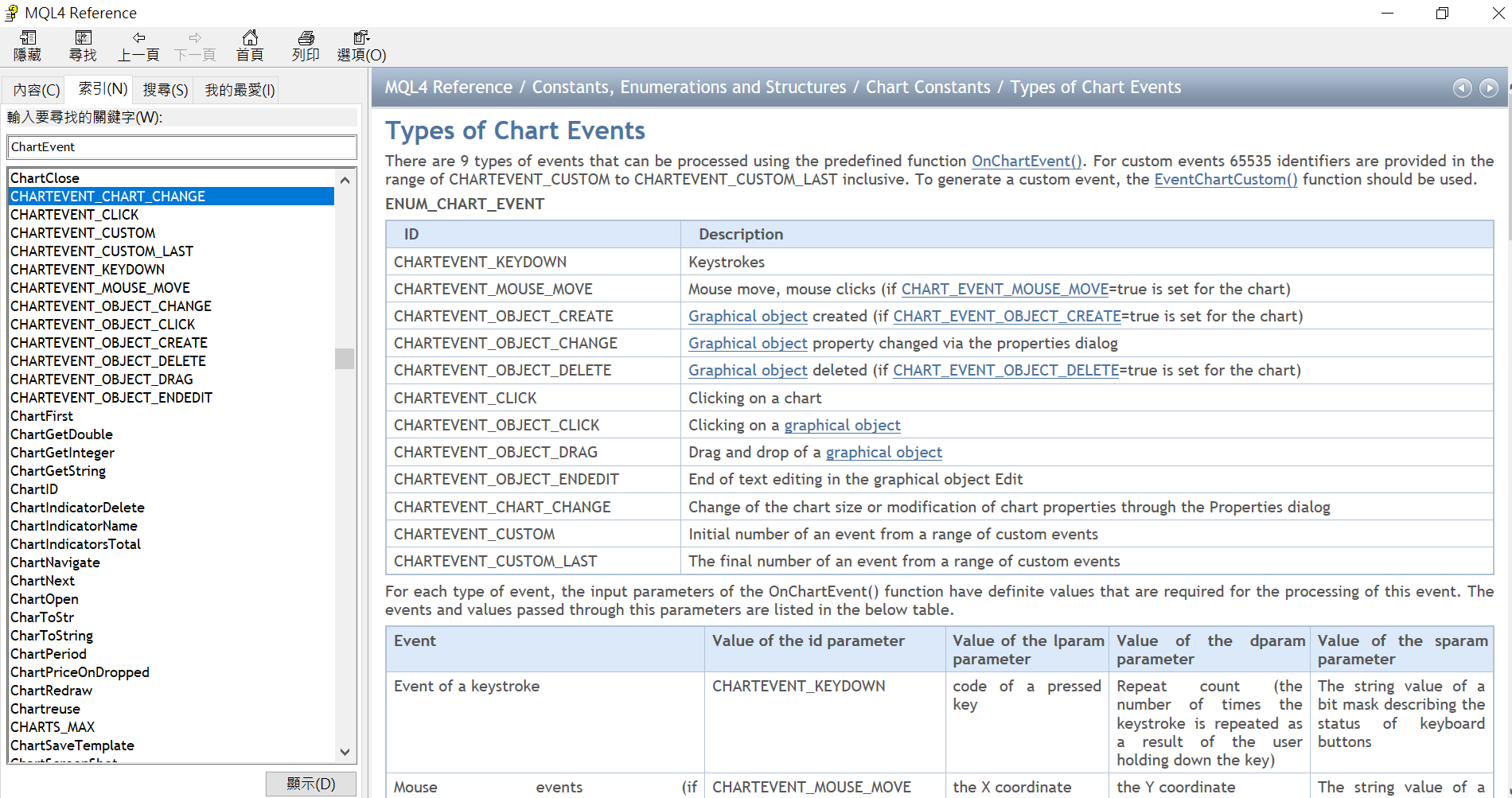Viewport: 1512px width, 798px height.
Task: Select ChartGetString in the index list
Action: pyautogui.click(x=171, y=471)
